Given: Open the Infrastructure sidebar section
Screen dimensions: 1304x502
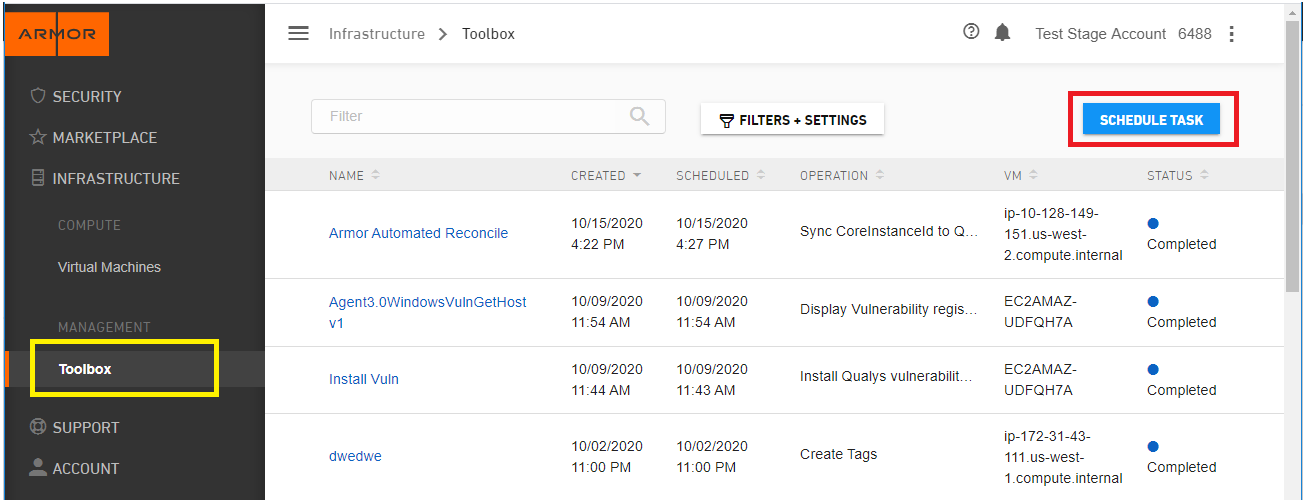Looking at the screenshot, I should pos(116,178).
